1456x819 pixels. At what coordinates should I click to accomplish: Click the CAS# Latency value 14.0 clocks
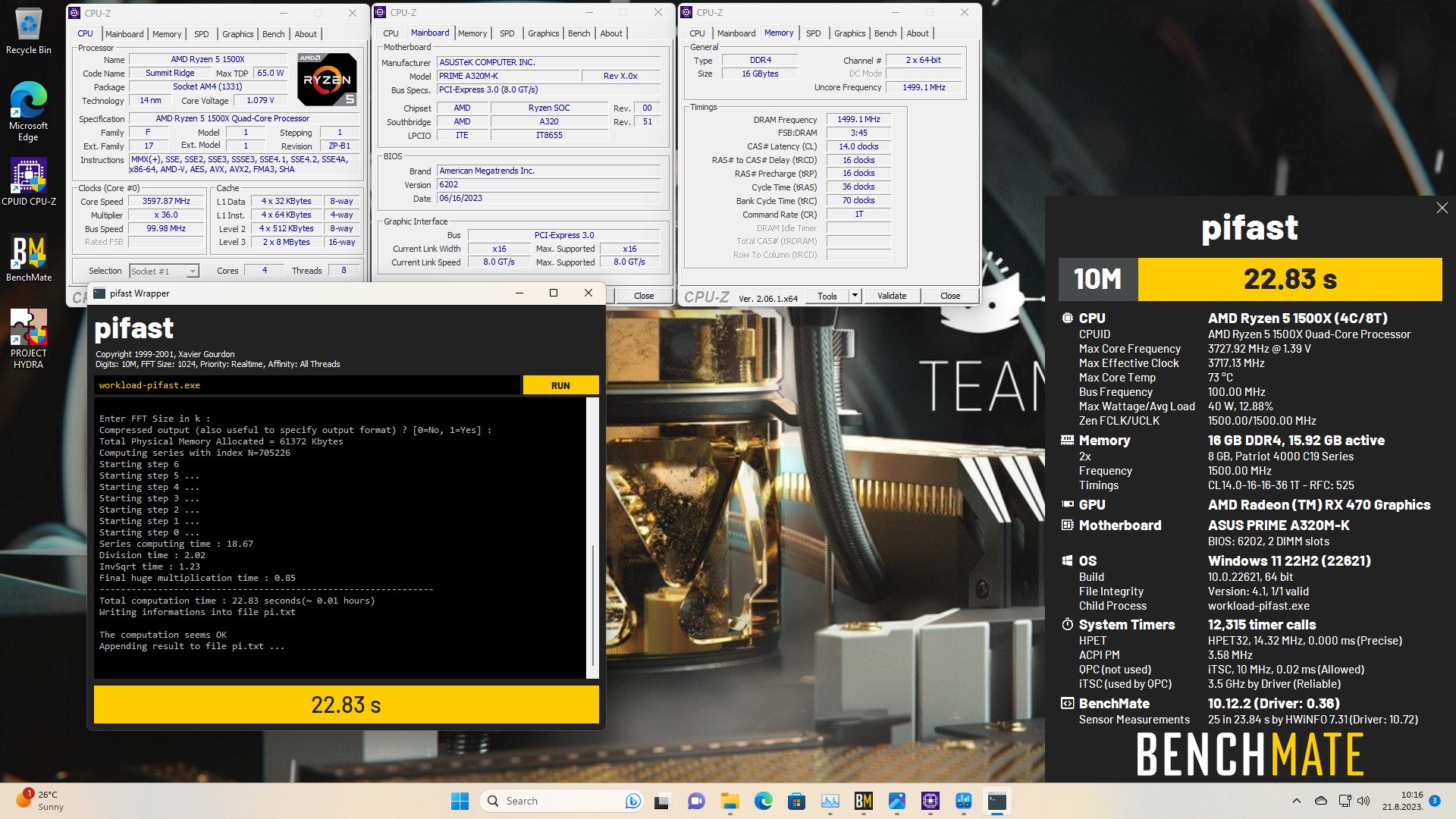click(858, 147)
